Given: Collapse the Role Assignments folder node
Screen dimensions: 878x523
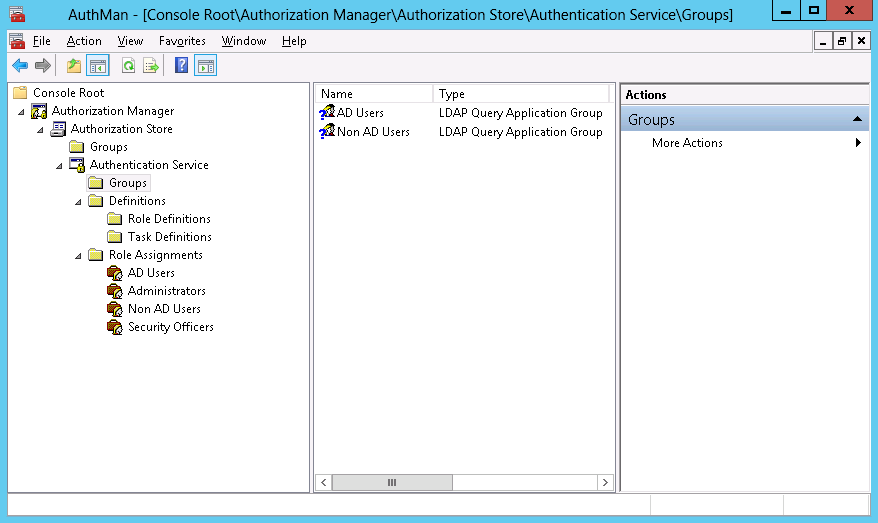Looking at the screenshot, I should click(78, 255).
